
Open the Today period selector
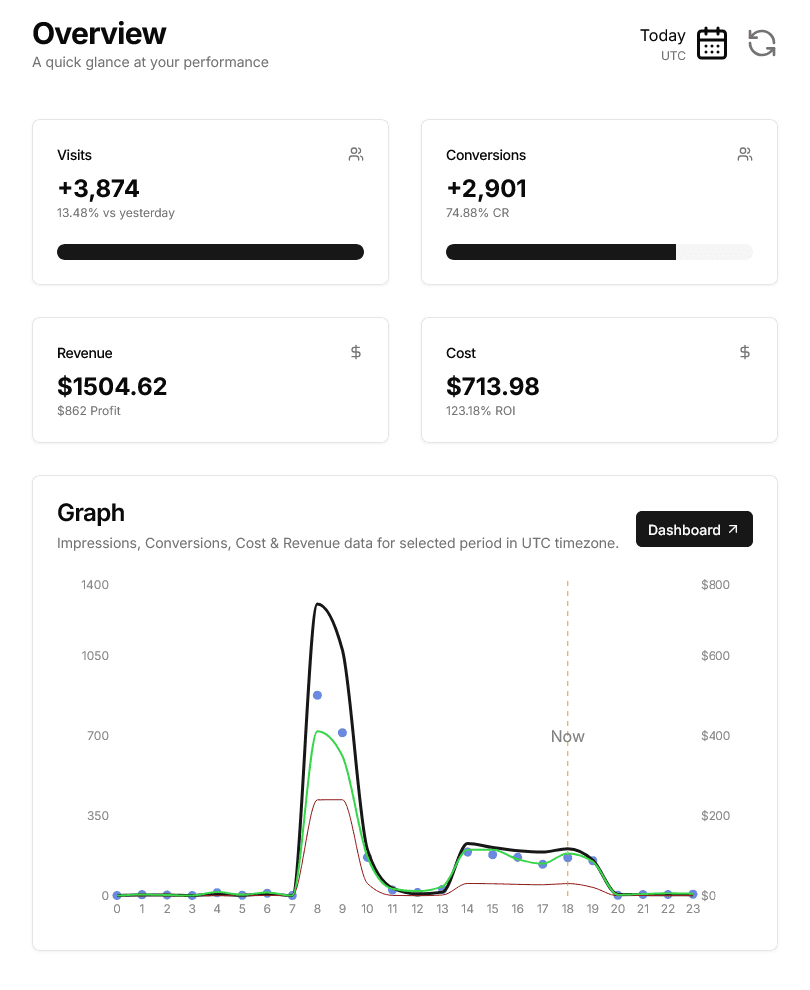663,35
